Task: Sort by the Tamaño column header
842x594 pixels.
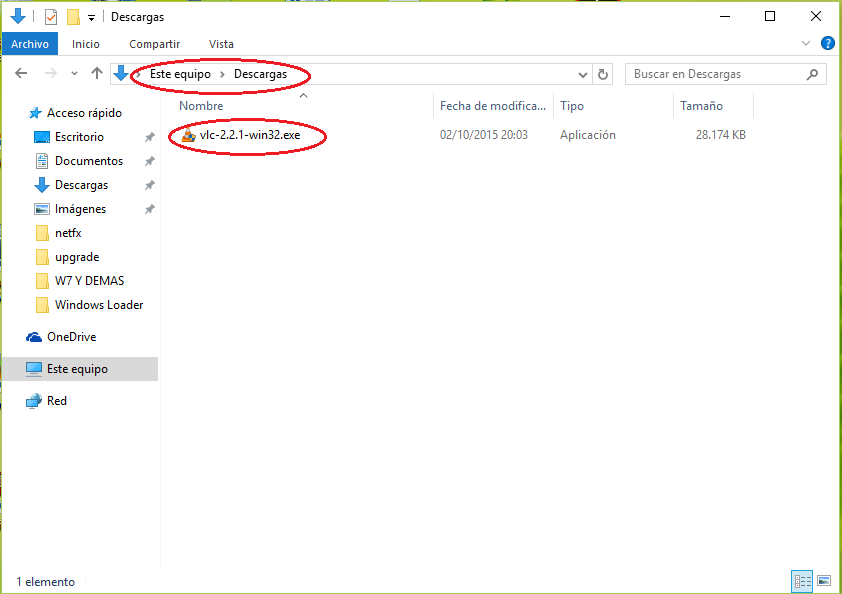Action: [x=701, y=106]
